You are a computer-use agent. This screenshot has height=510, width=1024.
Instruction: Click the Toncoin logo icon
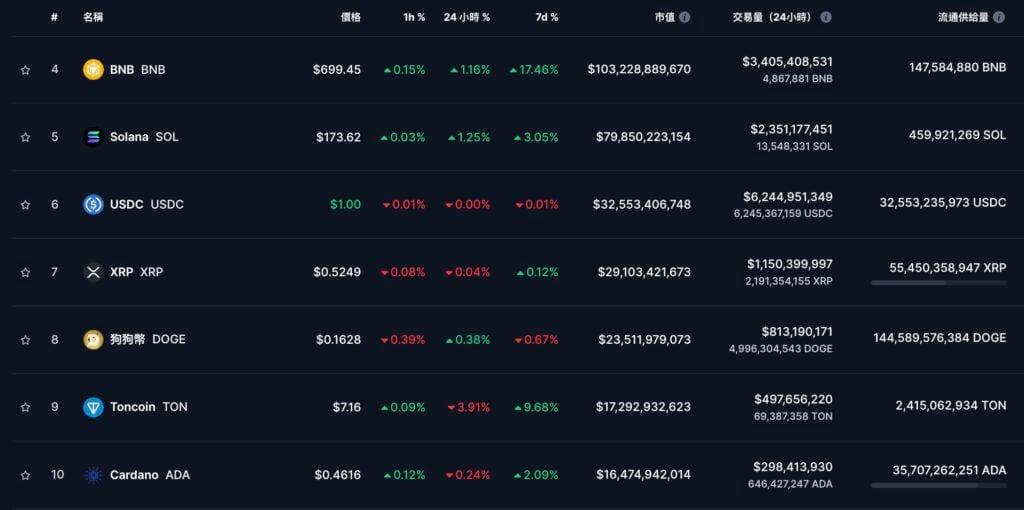[93, 407]
